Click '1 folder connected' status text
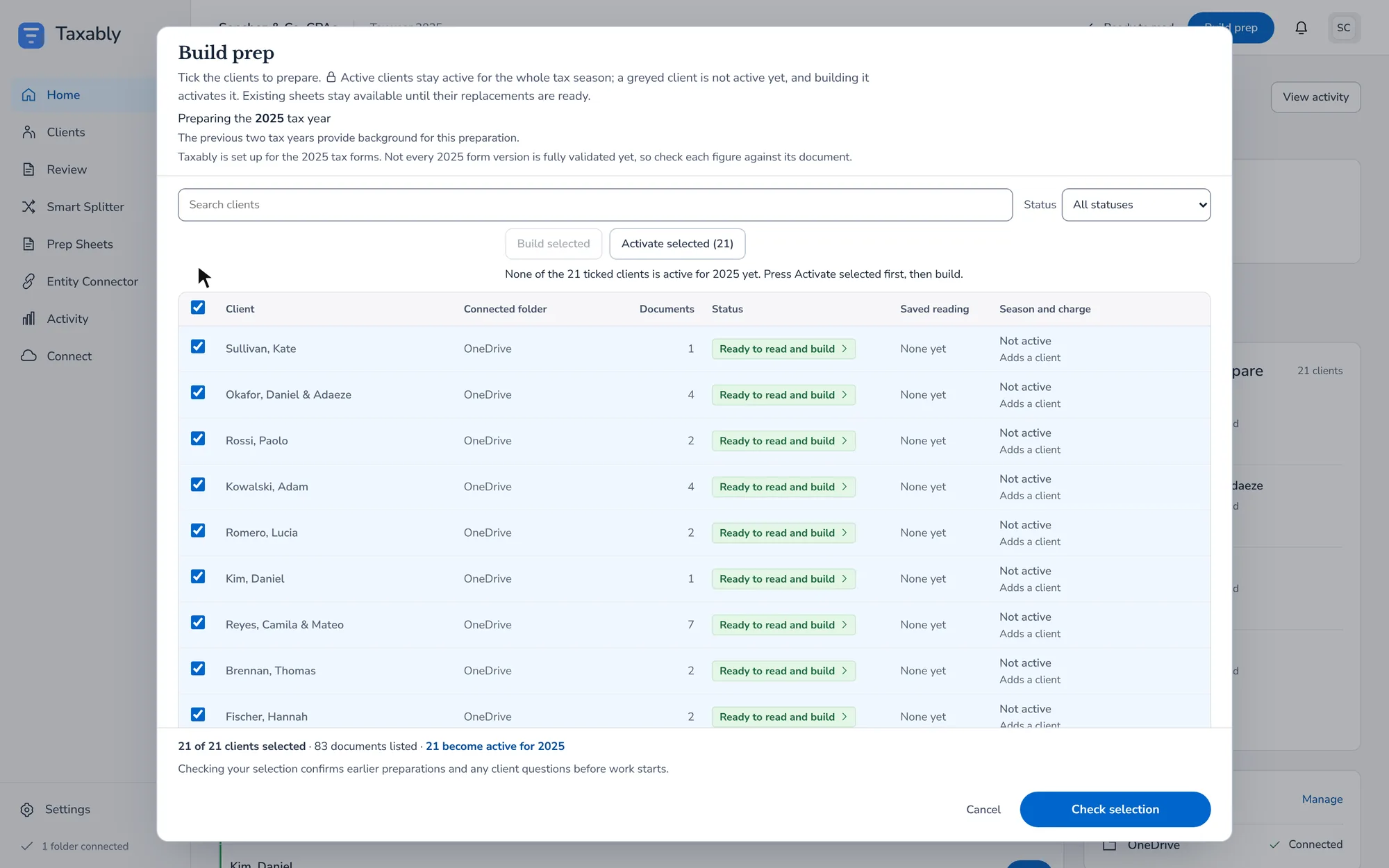Screen dimensions: 1389x868 [85, 846]
